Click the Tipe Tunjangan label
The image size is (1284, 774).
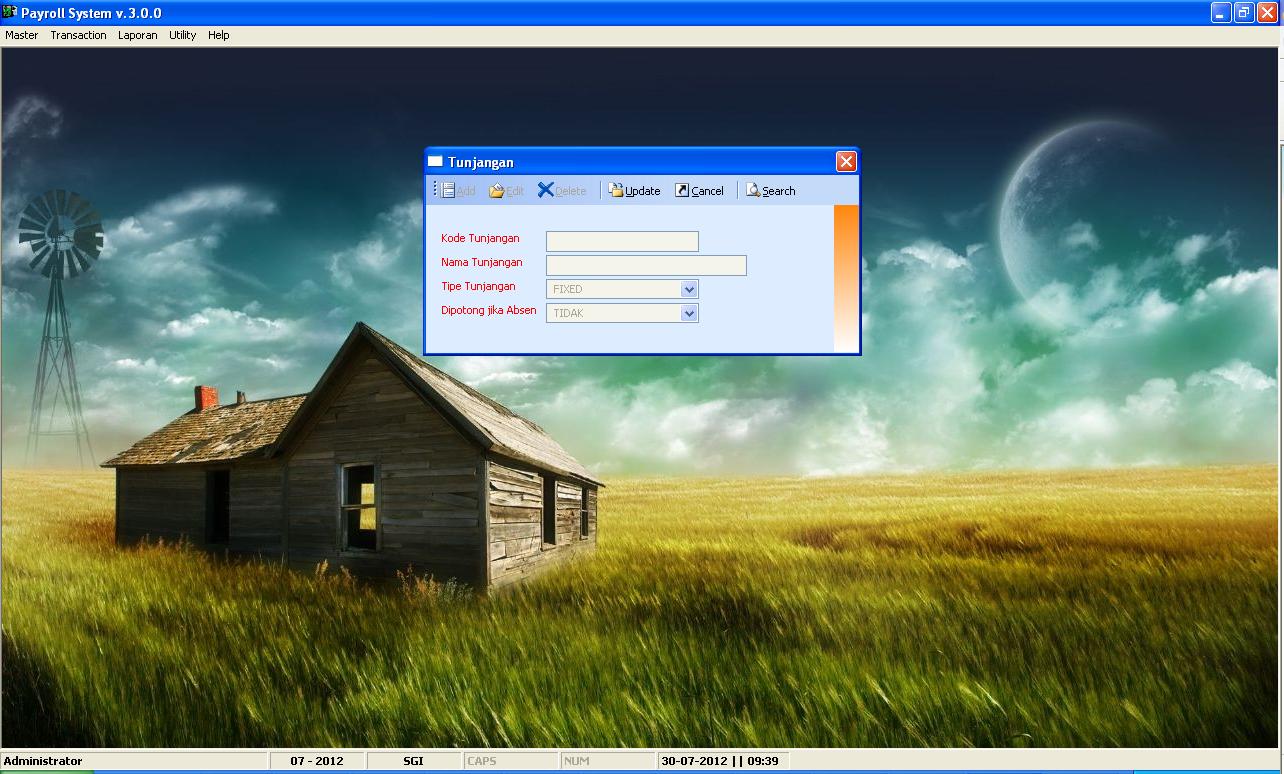tap(478, 286)
